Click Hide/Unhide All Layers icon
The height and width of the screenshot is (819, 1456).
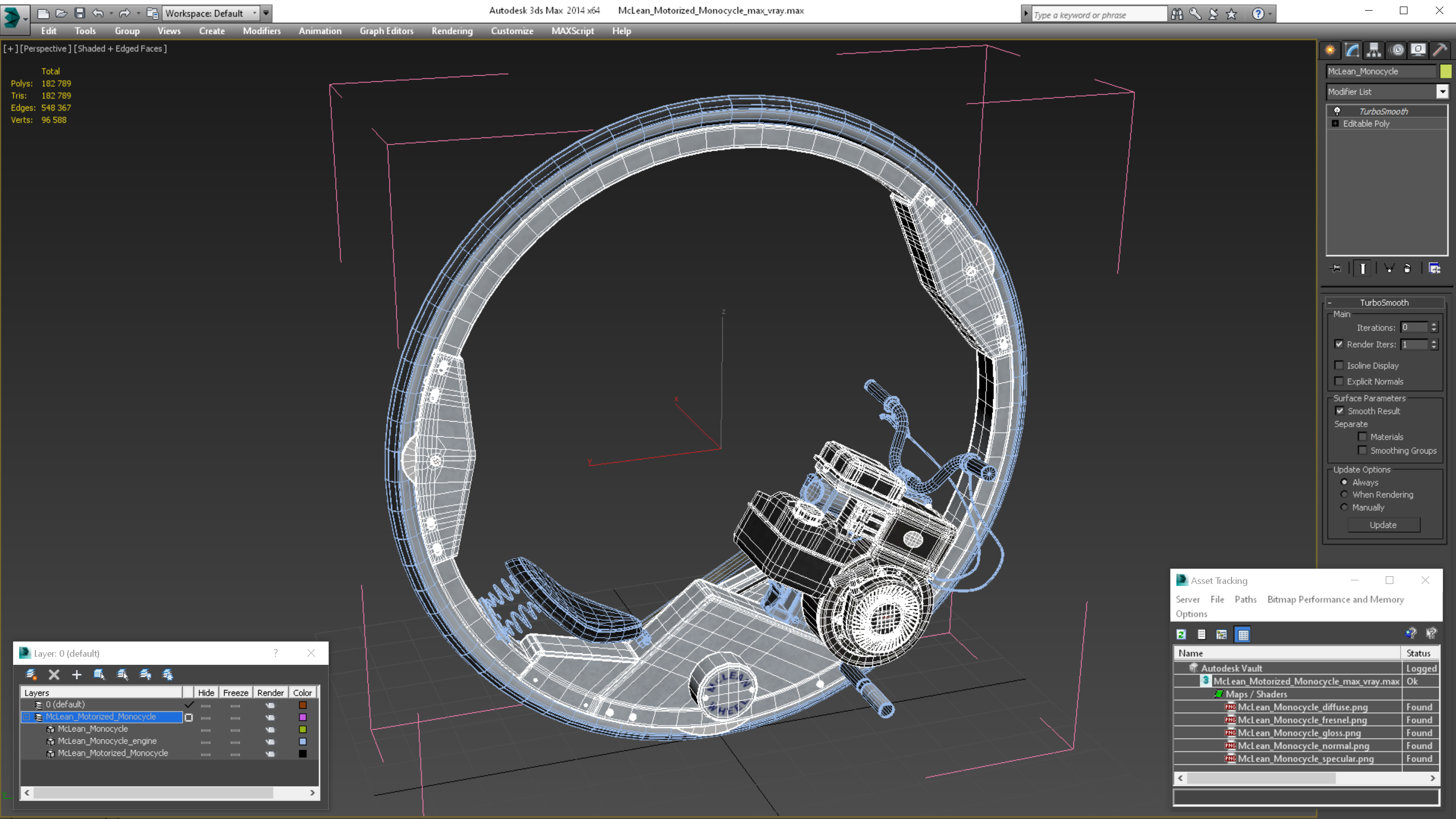(x=145, y=674)
